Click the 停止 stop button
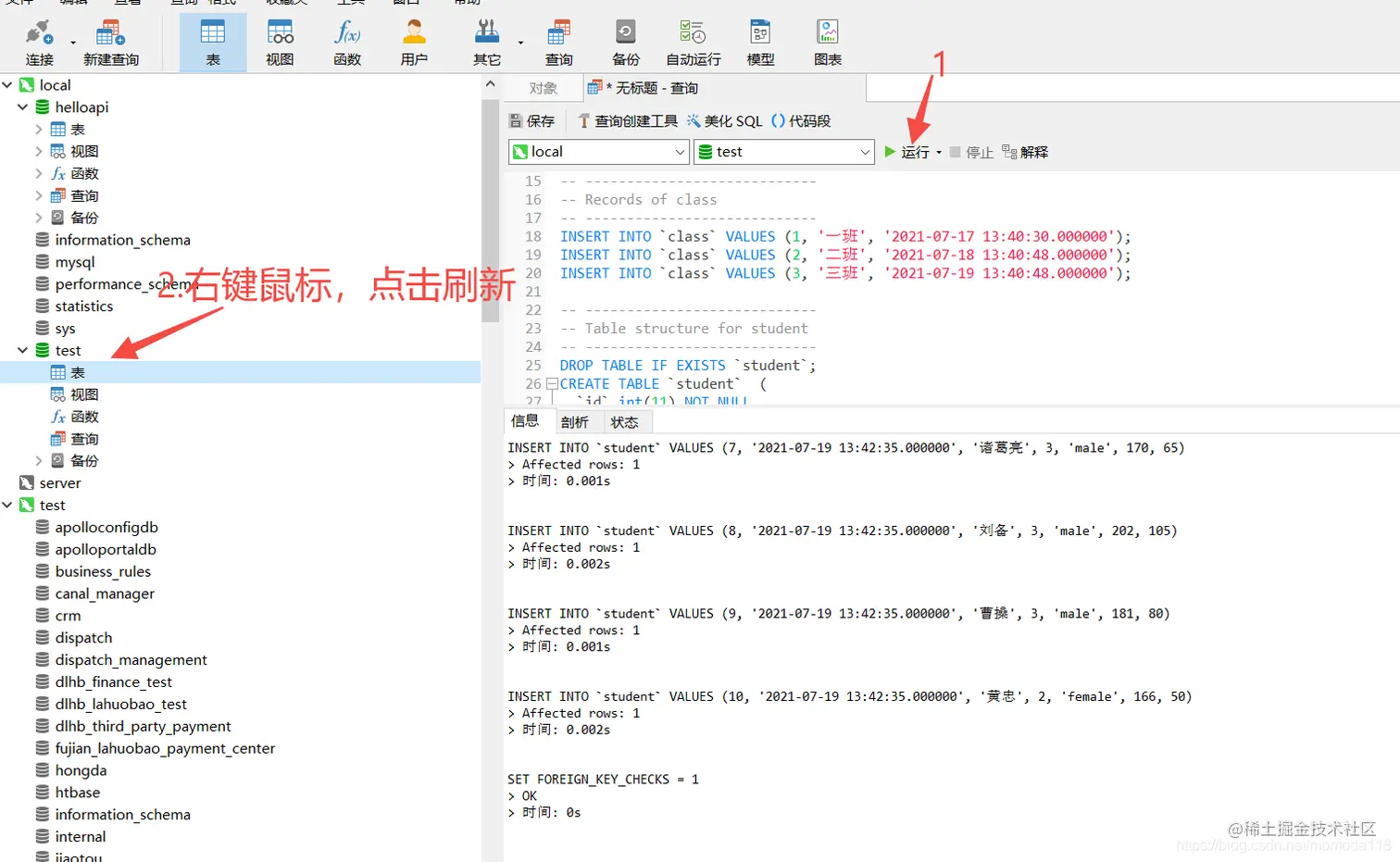 click(971, 152)
